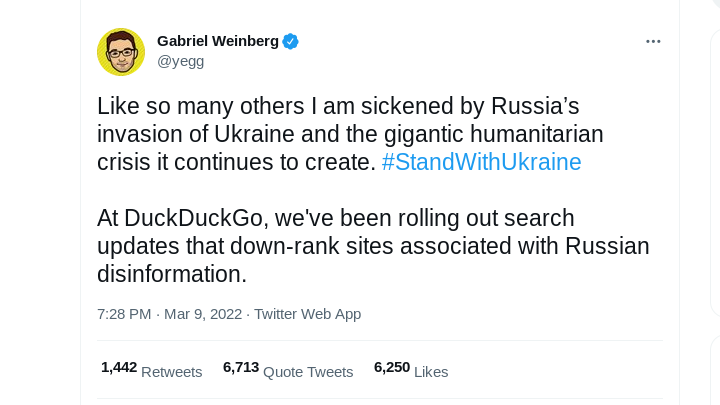Click the Mar 9, 2022 date
The image size is (720, 405).
(203, 314)
